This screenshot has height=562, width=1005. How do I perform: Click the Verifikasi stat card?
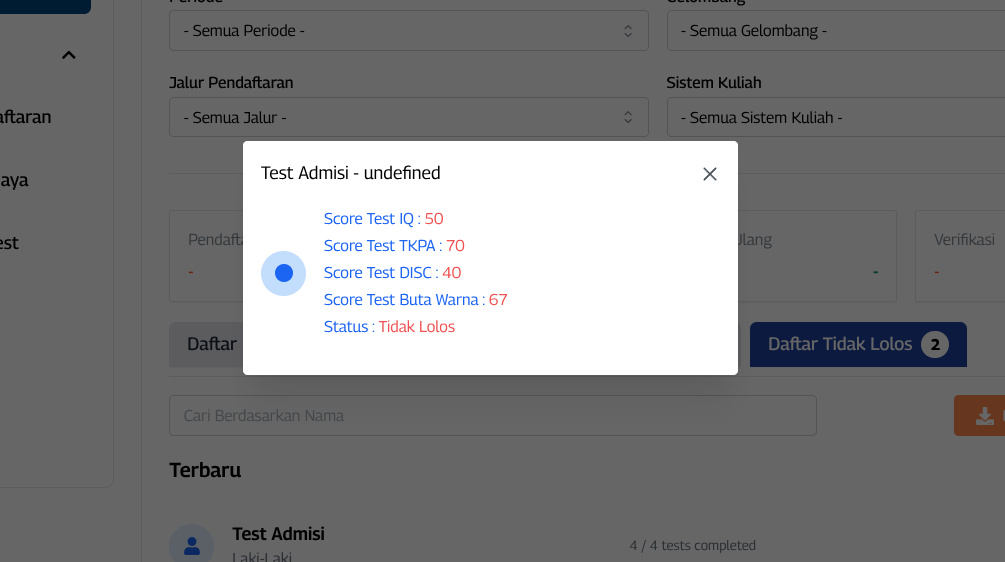(x=959, y=256)
